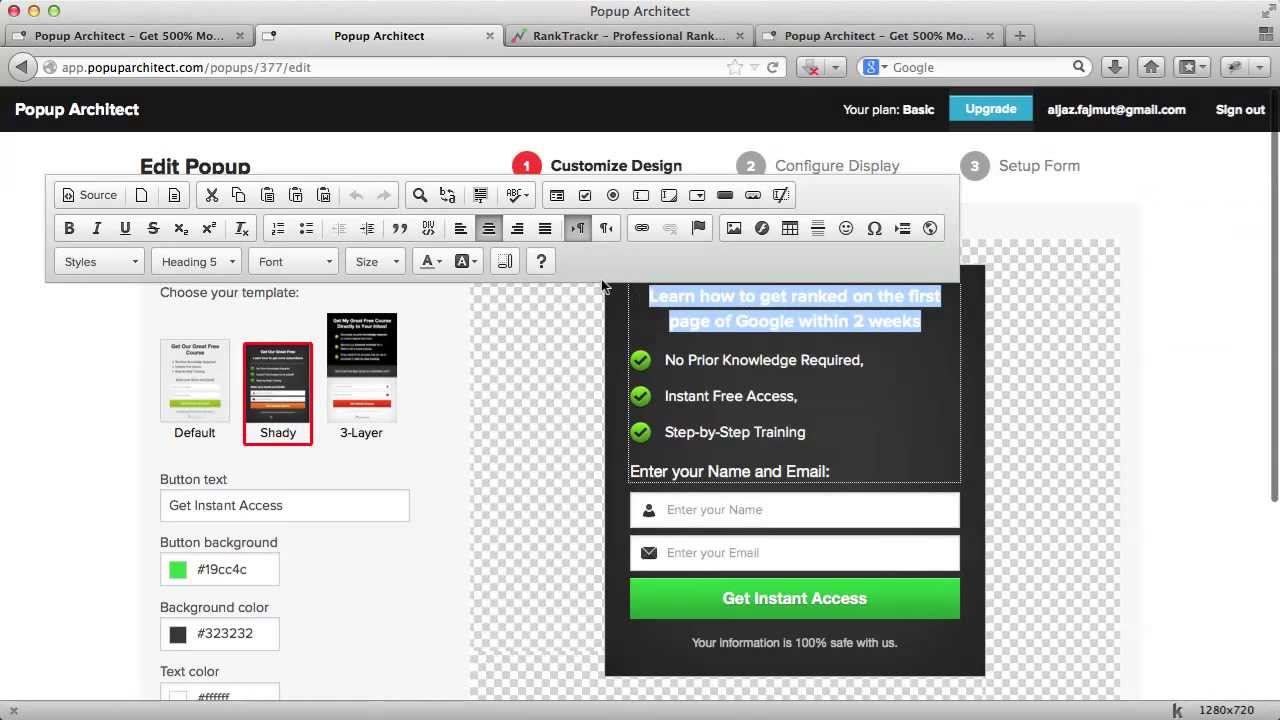This screenshot has height=720, width=1280.
Task: Insert page break icon
Action: pos(902,228)
